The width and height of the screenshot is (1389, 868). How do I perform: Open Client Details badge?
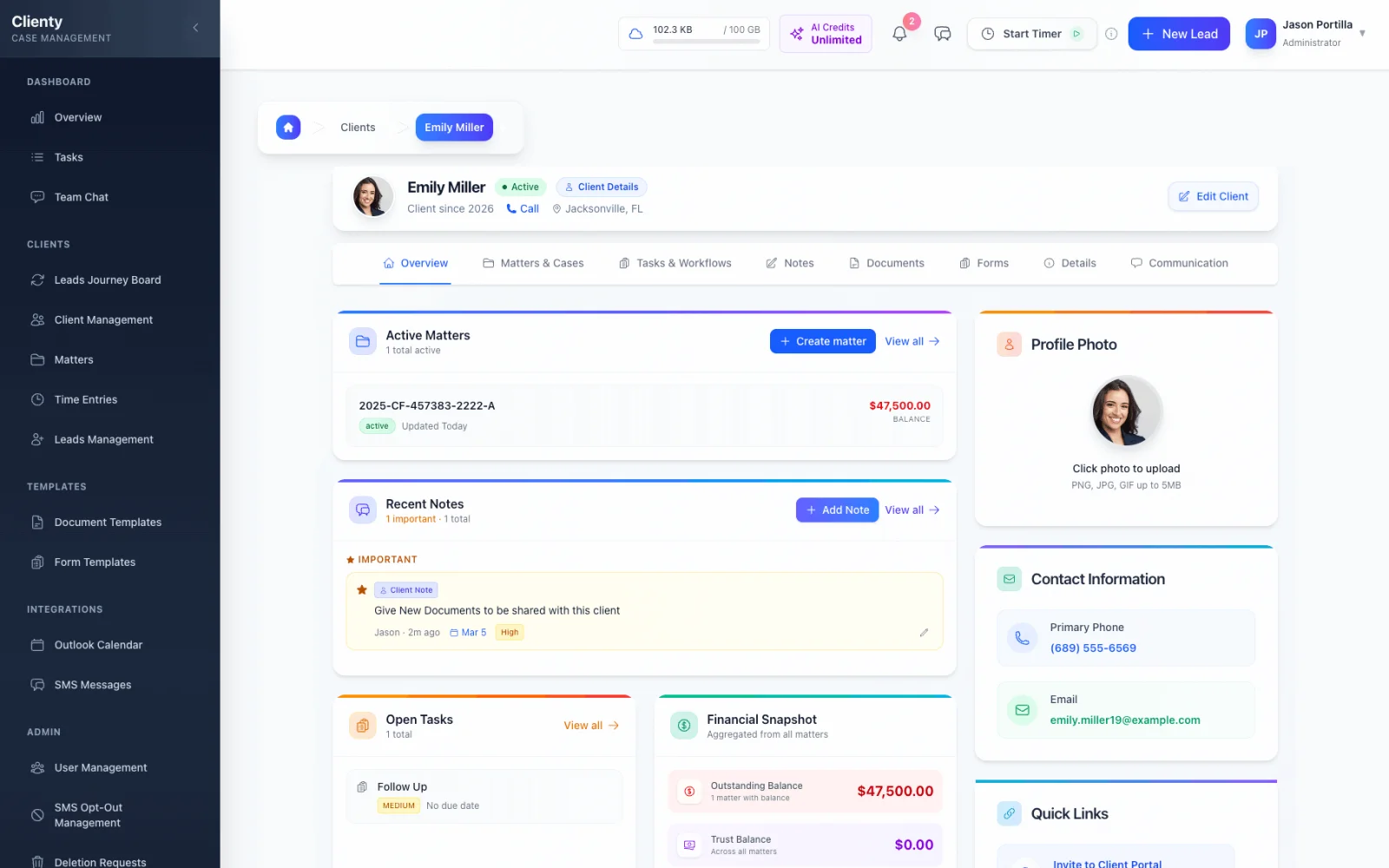[x=602, y=187]
